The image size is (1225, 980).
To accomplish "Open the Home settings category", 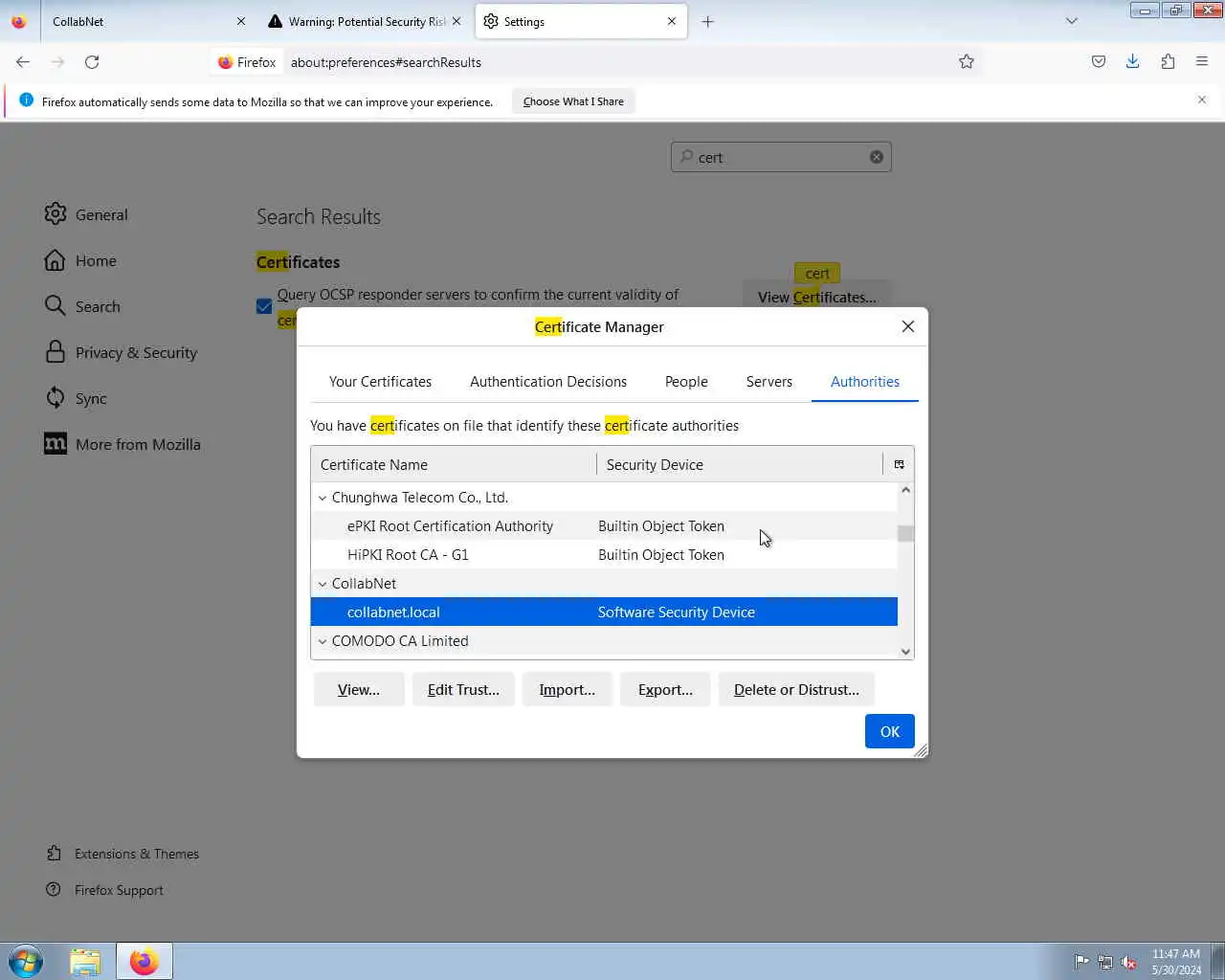I will [80, 260].
